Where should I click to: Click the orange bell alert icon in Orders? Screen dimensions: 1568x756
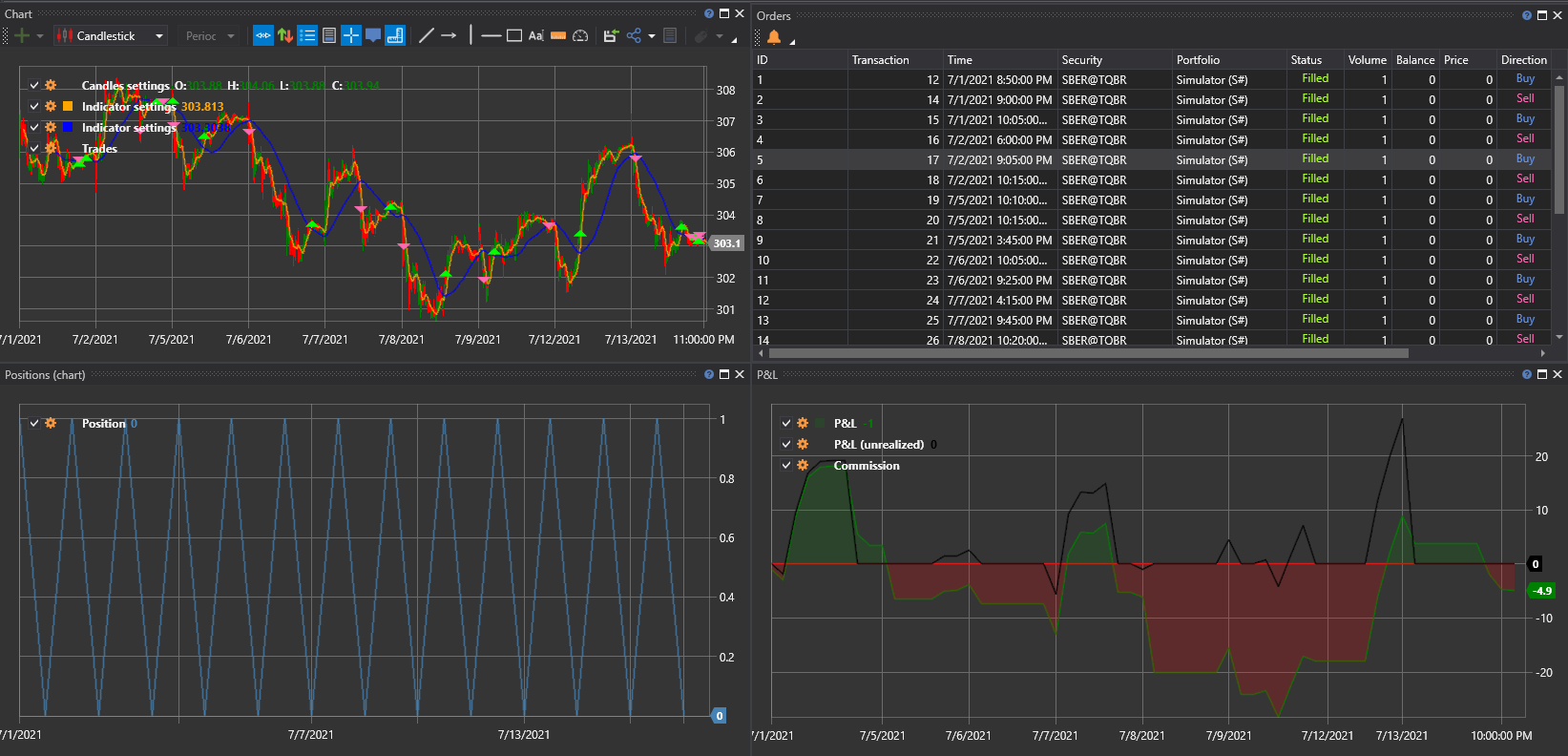[x=774, y=37]
